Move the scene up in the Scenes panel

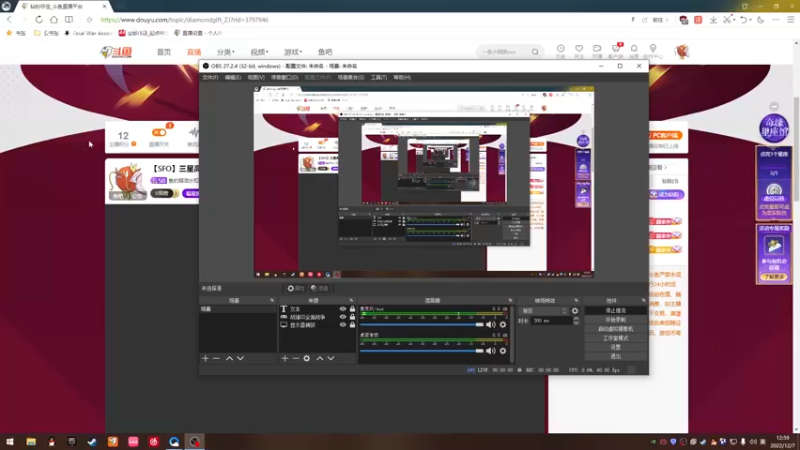tap(230, 359)
